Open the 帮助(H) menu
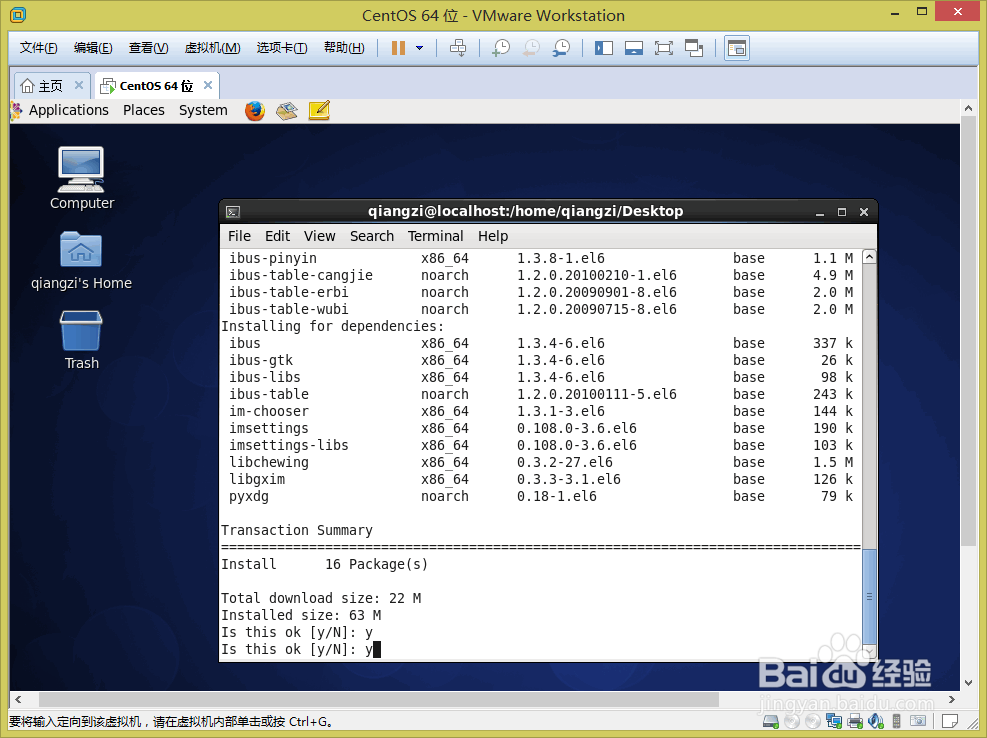 pos(344,48)
